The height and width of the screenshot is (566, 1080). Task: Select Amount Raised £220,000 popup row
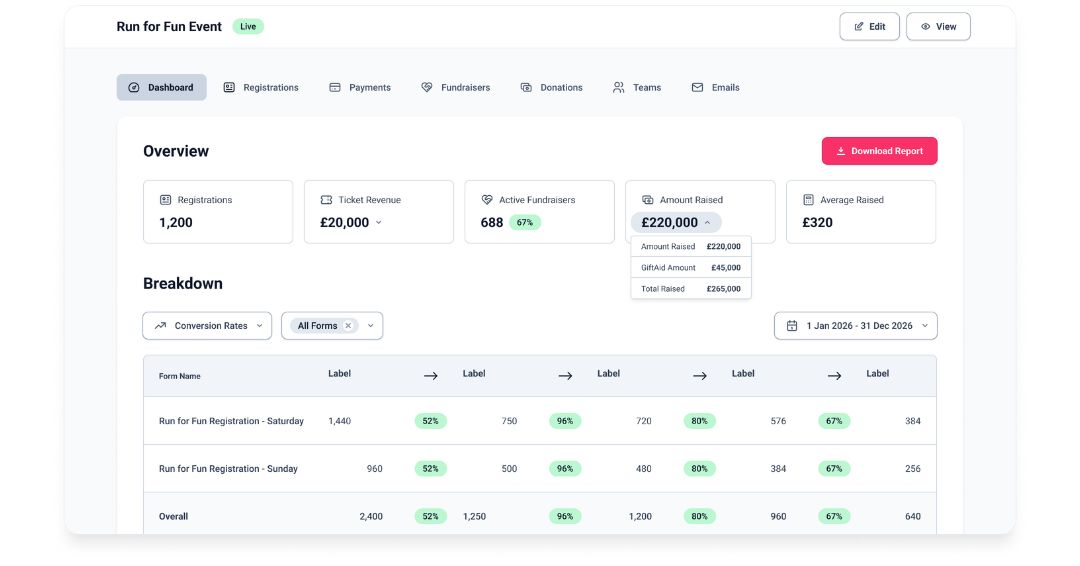point(691,247)
